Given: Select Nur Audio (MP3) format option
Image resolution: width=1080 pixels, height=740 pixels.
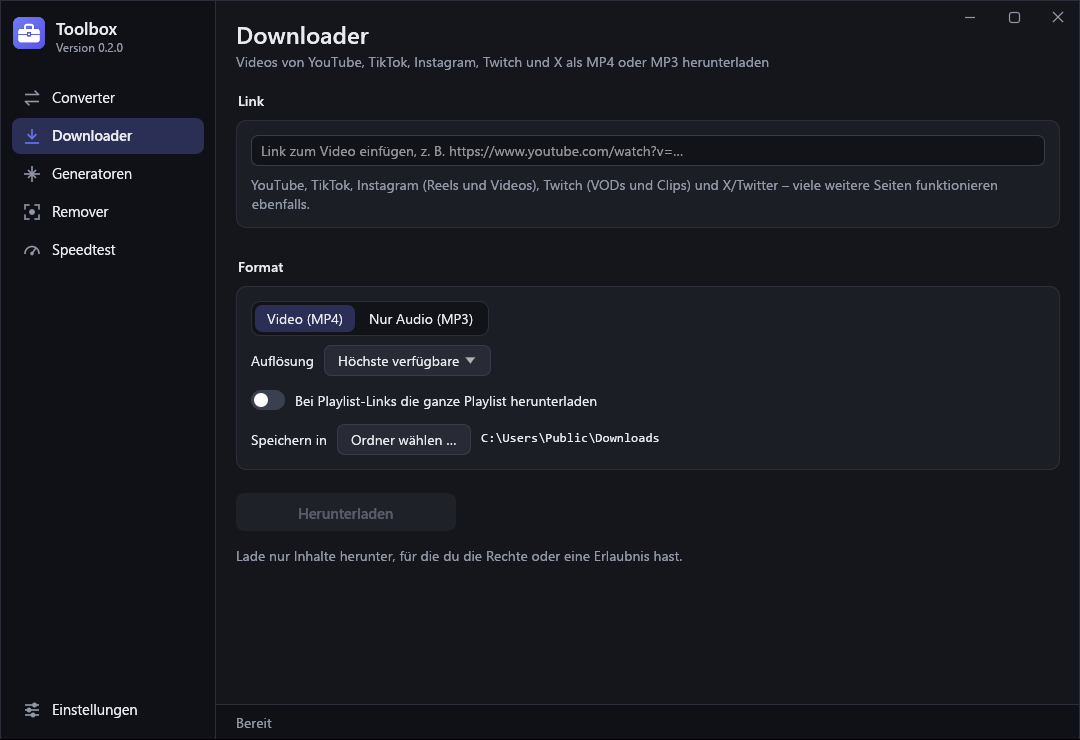Looking at the screenshot, I should [421, 319].
